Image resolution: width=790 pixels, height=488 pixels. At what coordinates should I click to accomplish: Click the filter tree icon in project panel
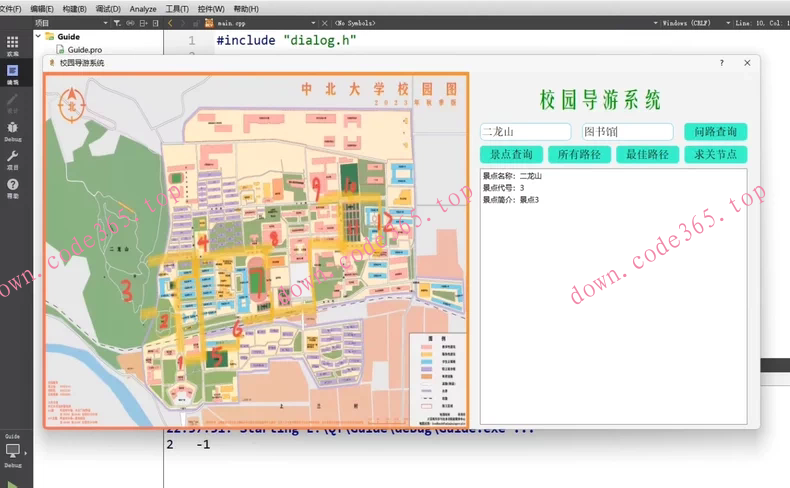click(x=117, y=23)
